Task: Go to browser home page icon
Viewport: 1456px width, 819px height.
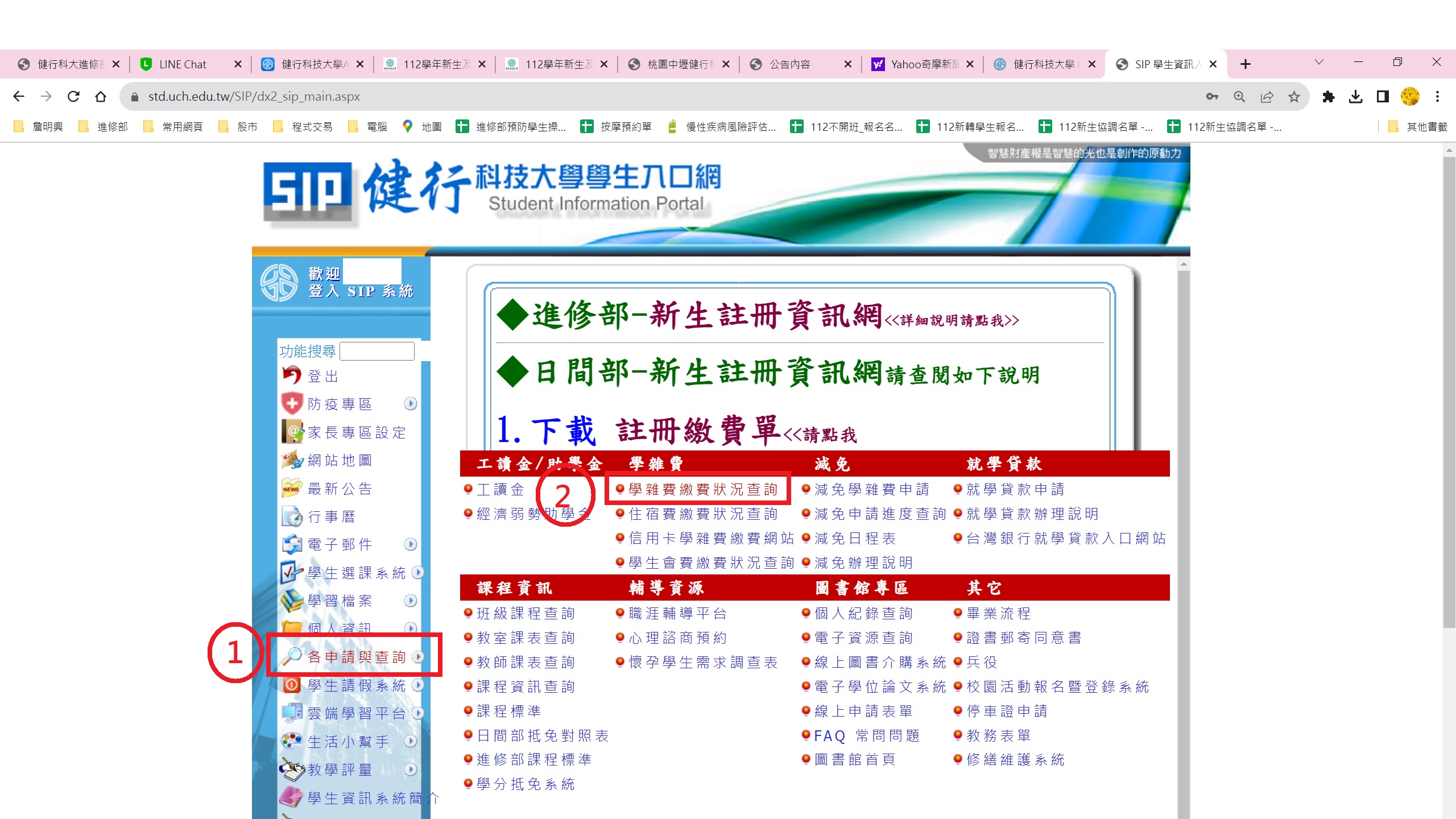Action: click(x=101, y=97)
